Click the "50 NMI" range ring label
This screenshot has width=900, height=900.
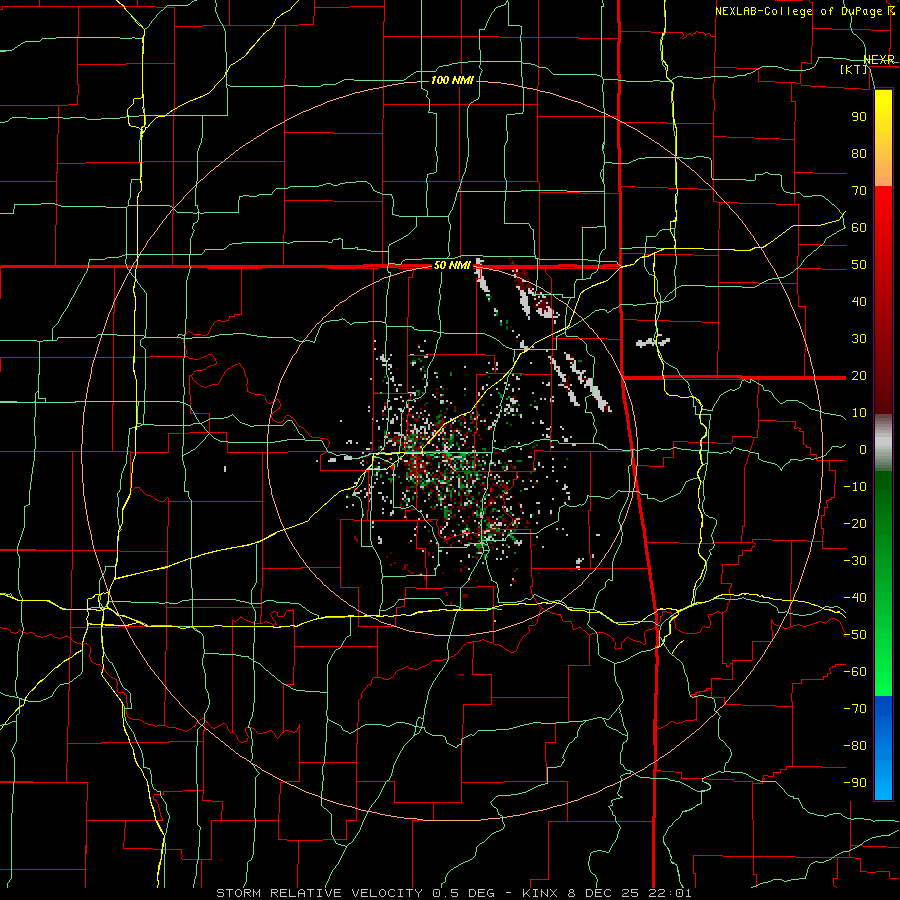point(452,265)
